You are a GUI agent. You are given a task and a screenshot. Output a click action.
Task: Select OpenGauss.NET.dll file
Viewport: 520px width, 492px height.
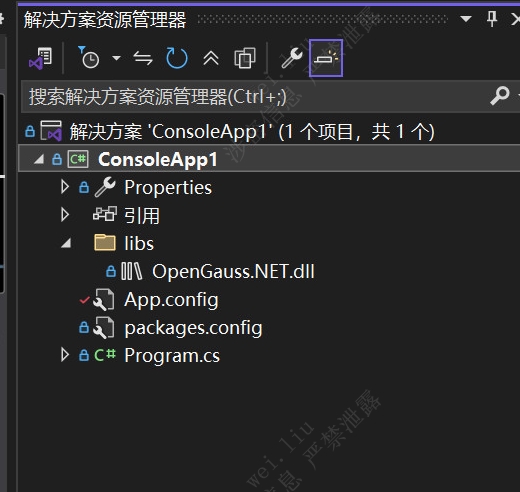click(233, 271)
